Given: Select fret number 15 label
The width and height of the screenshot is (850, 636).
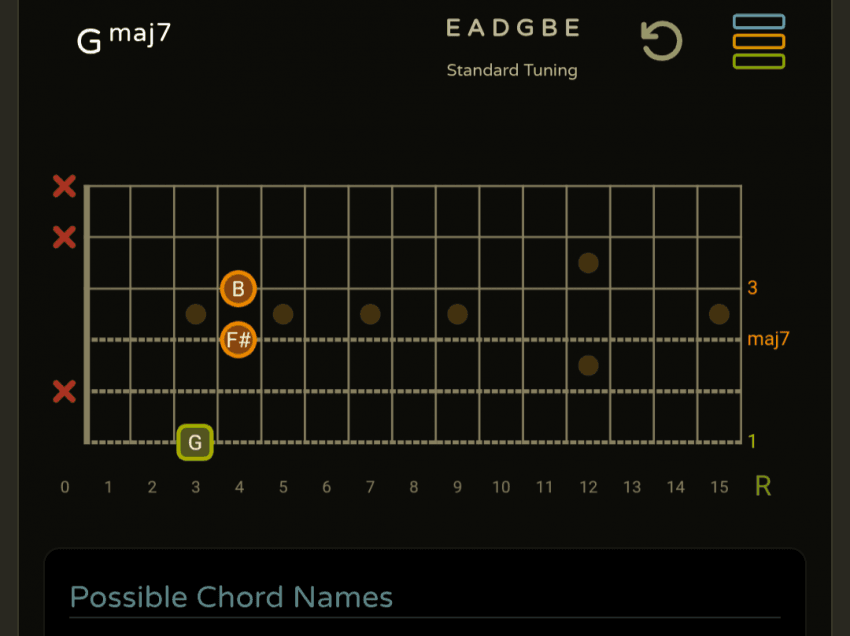Looking at the screenshot, I should point(719,487).
